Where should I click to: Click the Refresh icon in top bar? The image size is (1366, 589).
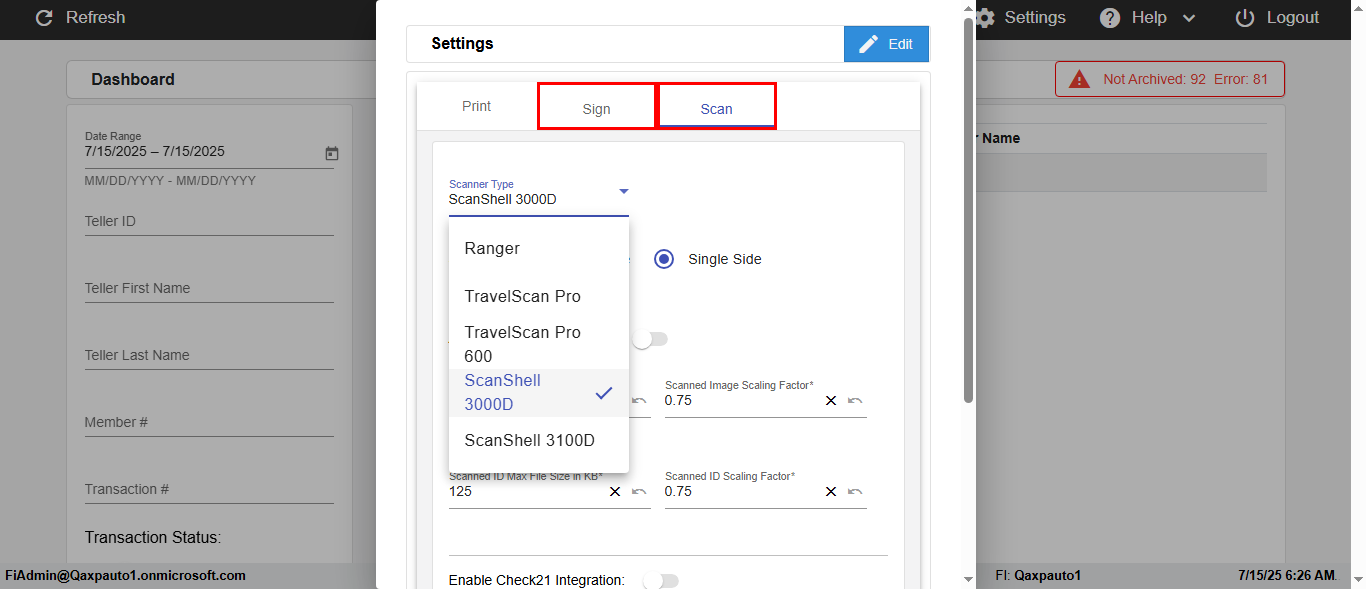(44, 18)
